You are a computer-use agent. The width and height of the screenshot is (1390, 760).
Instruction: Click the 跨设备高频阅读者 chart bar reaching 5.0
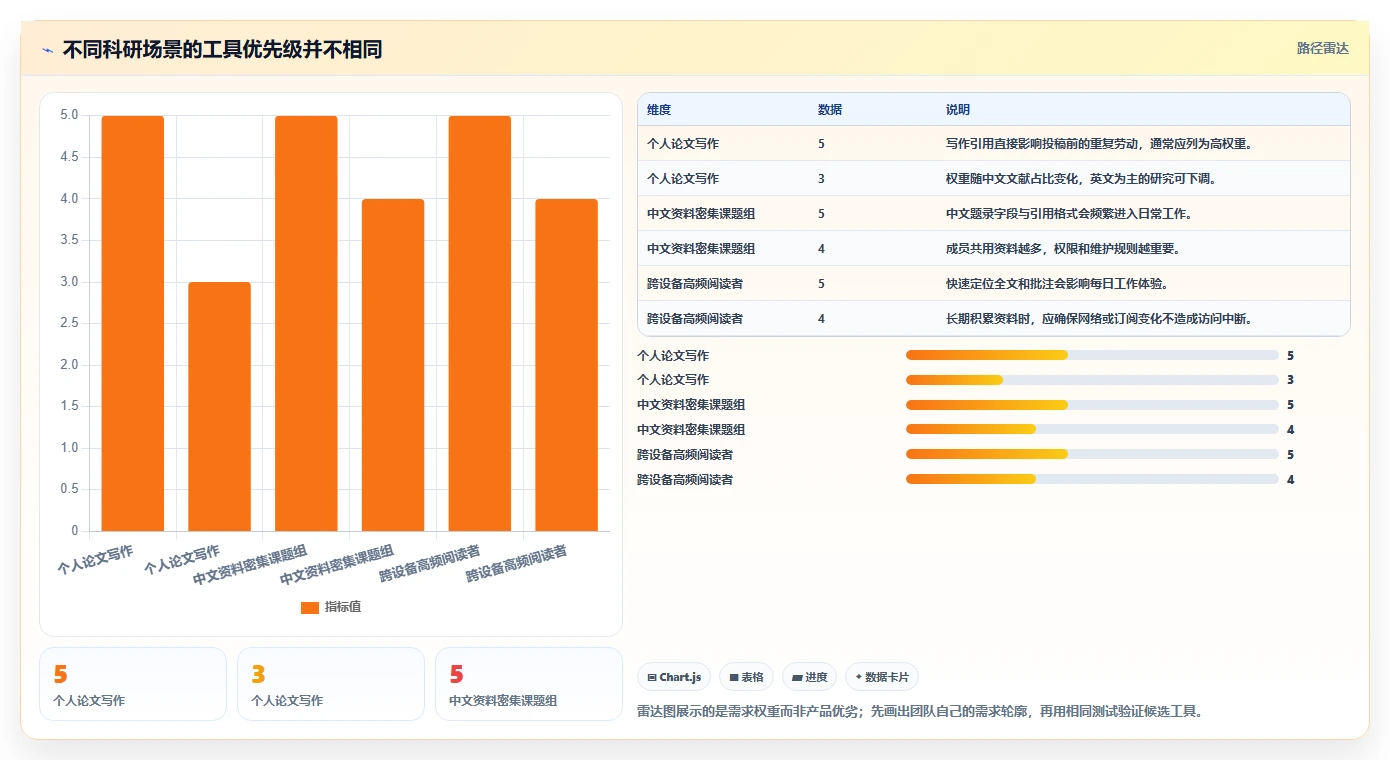pos(480,323)
